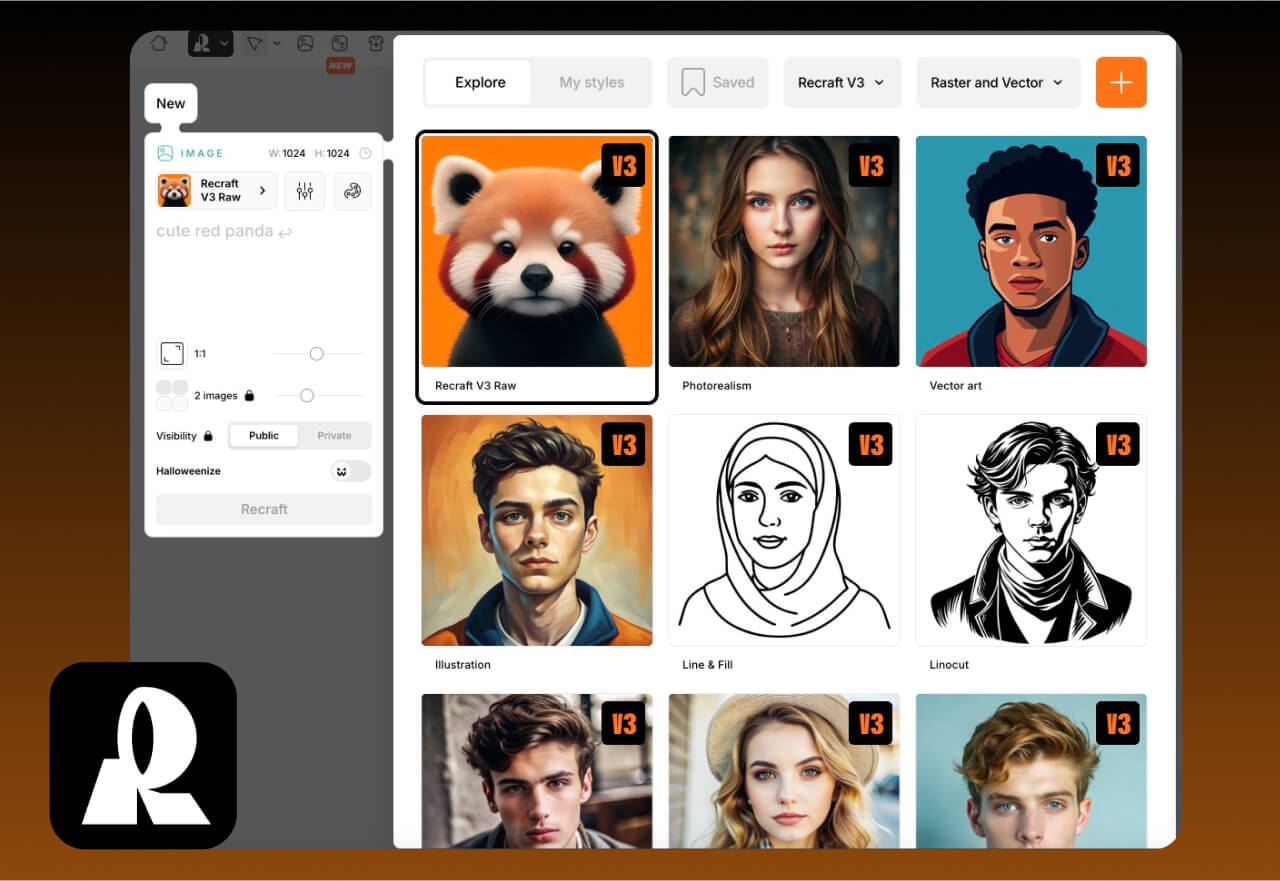The width and height of the screenshot is (1280, 881).
Task: Open the t-shirt mockup tool
Action: click(x=376, y=43)
